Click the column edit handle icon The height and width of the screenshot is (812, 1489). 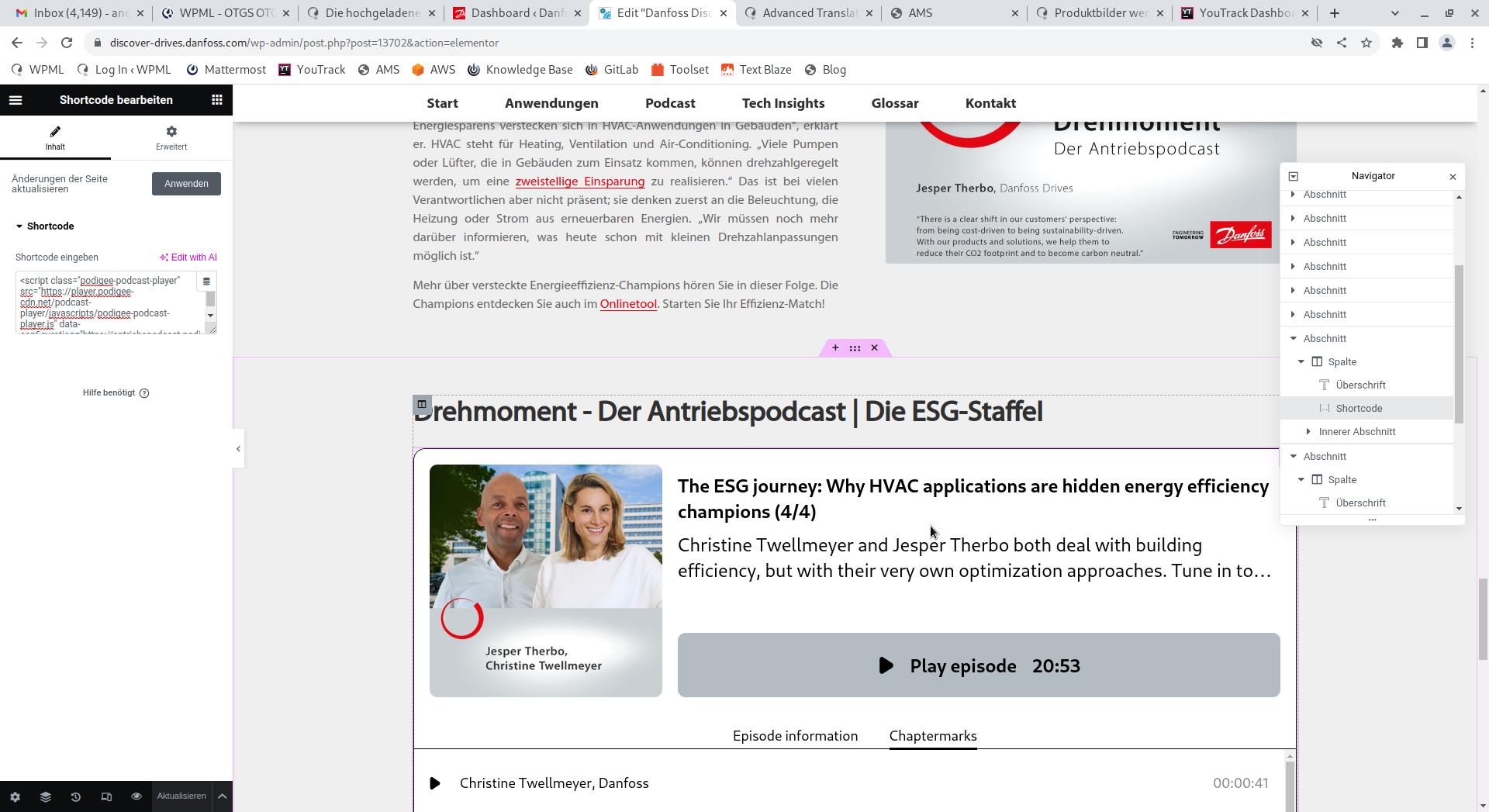(421, 404)
